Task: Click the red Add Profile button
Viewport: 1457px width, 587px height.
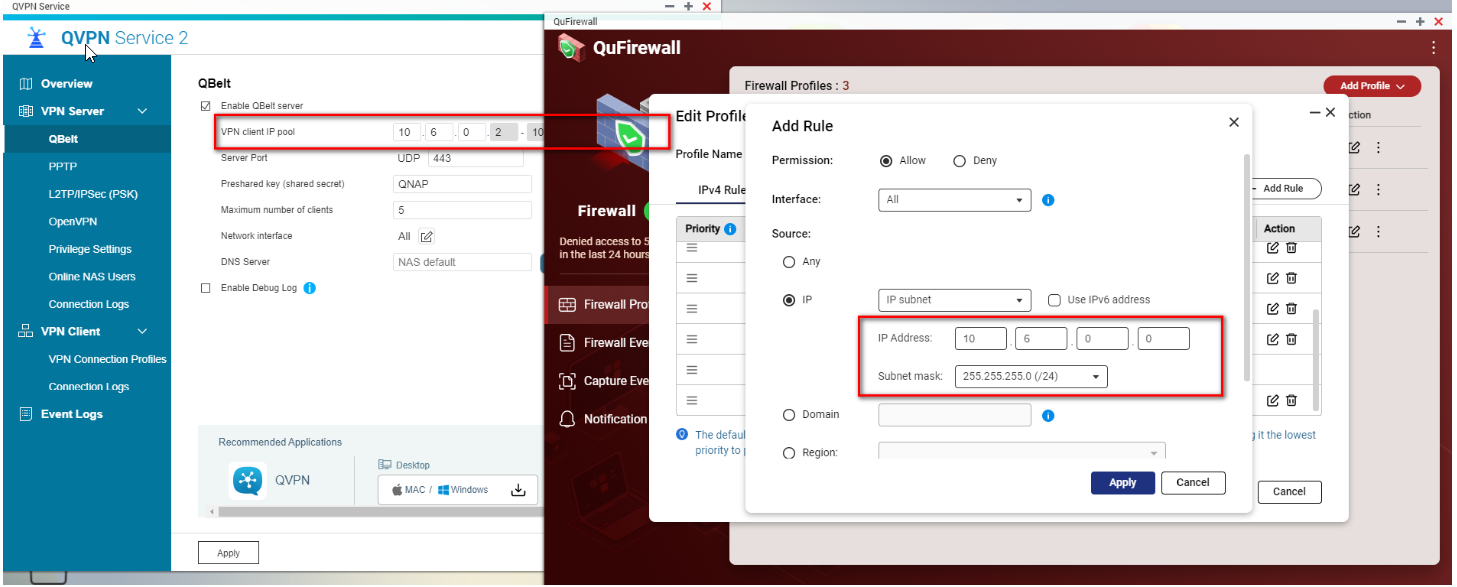Action: (x=1371, y=86)
